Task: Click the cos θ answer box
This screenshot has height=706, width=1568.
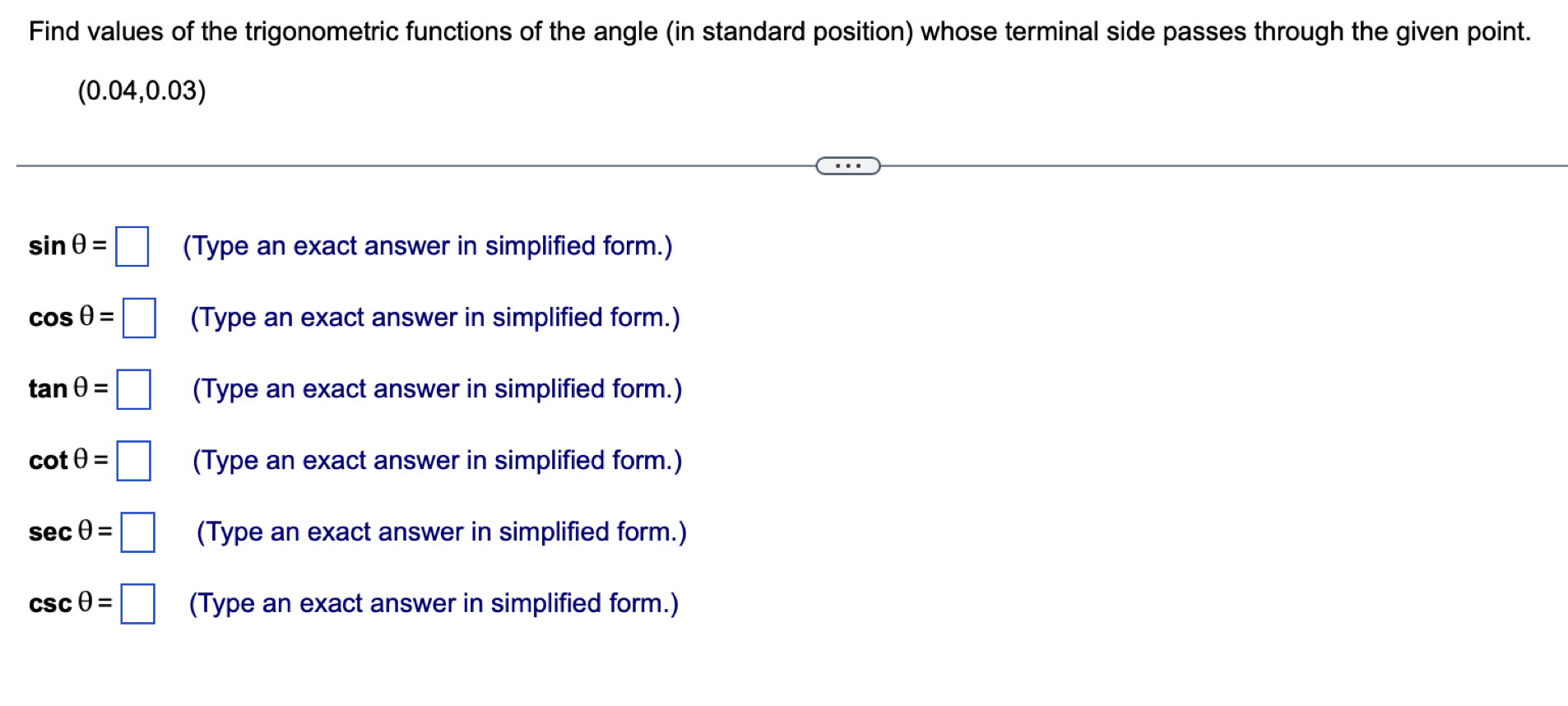Action: pos(139,319)
